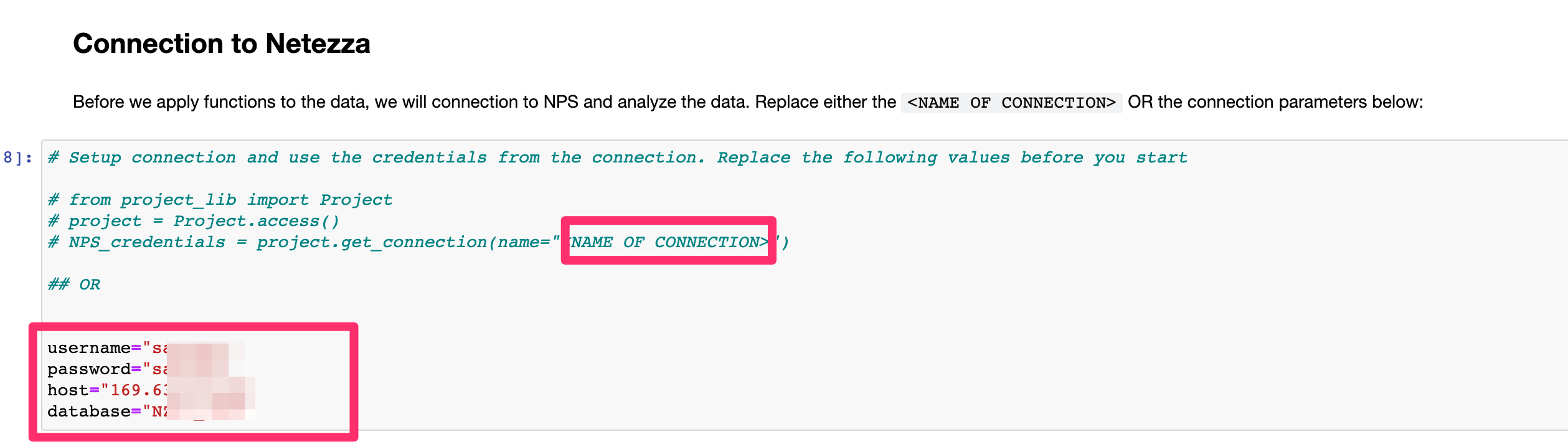1568x442 pixels.
Task: Click the 'Setup connection' comment at top of cell
Action: pos(618,158)
